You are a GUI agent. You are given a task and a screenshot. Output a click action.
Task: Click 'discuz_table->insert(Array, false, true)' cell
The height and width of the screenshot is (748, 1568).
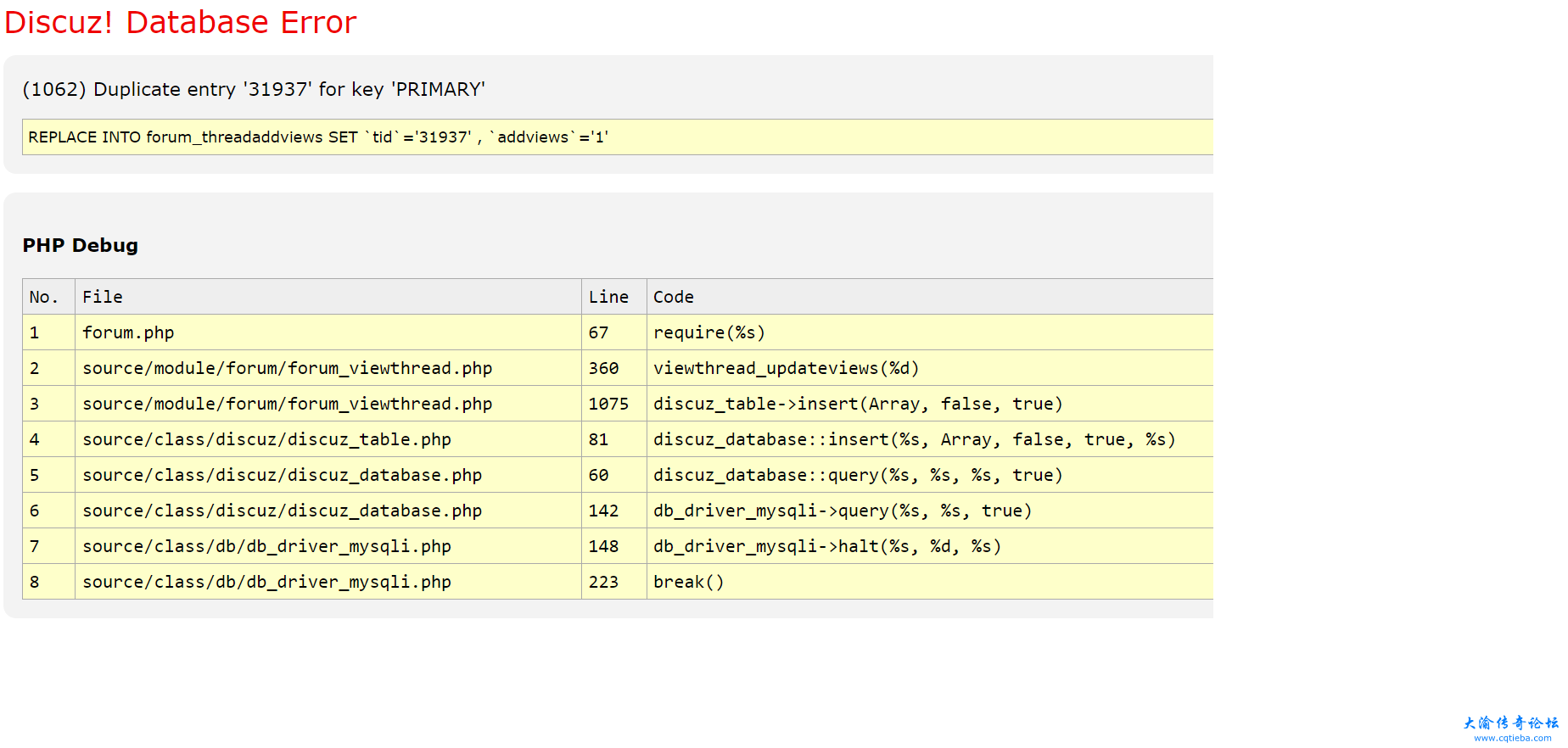[930, 404]
